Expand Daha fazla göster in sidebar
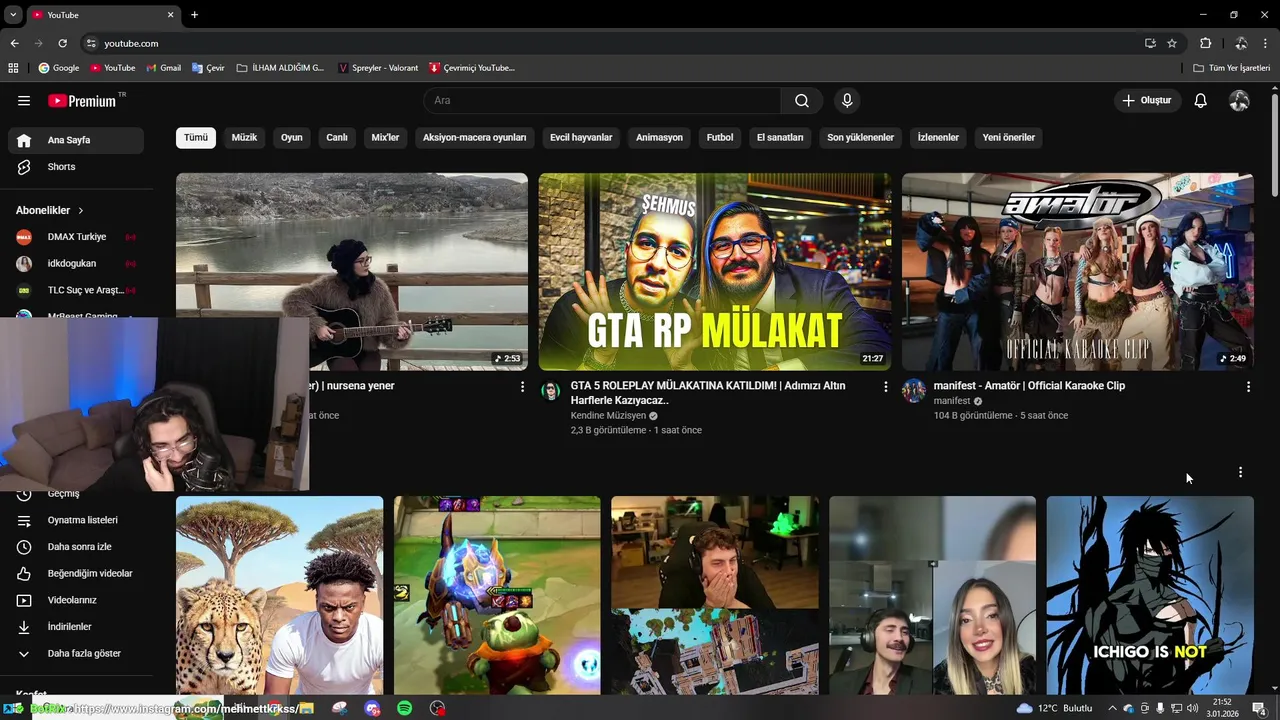Viewport: 1280px width, 720px height. (x=76, y=653)
